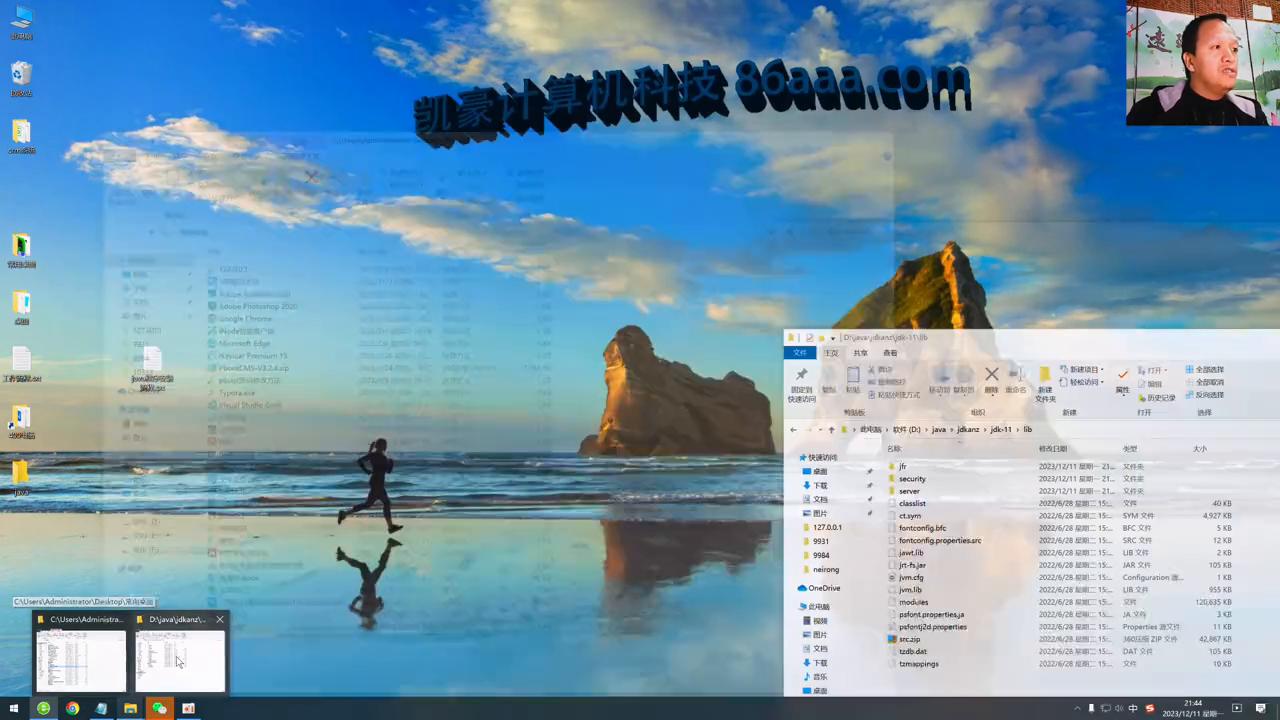Open Properties via the ribbon icon
Viewport: 1280px width, 720px height.
point(1123,381)
